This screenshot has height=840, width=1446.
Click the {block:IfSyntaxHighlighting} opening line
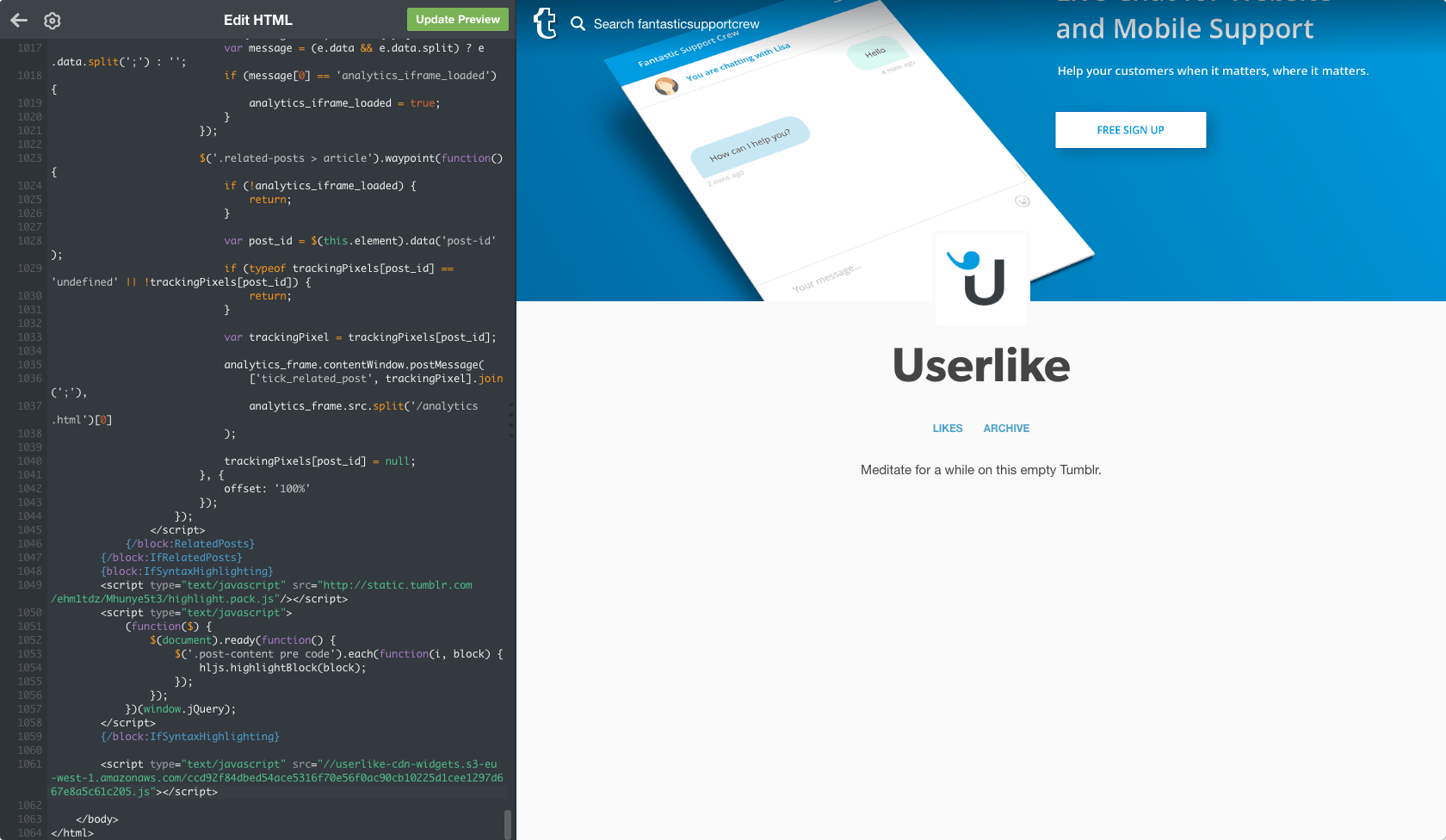[187, 571]
